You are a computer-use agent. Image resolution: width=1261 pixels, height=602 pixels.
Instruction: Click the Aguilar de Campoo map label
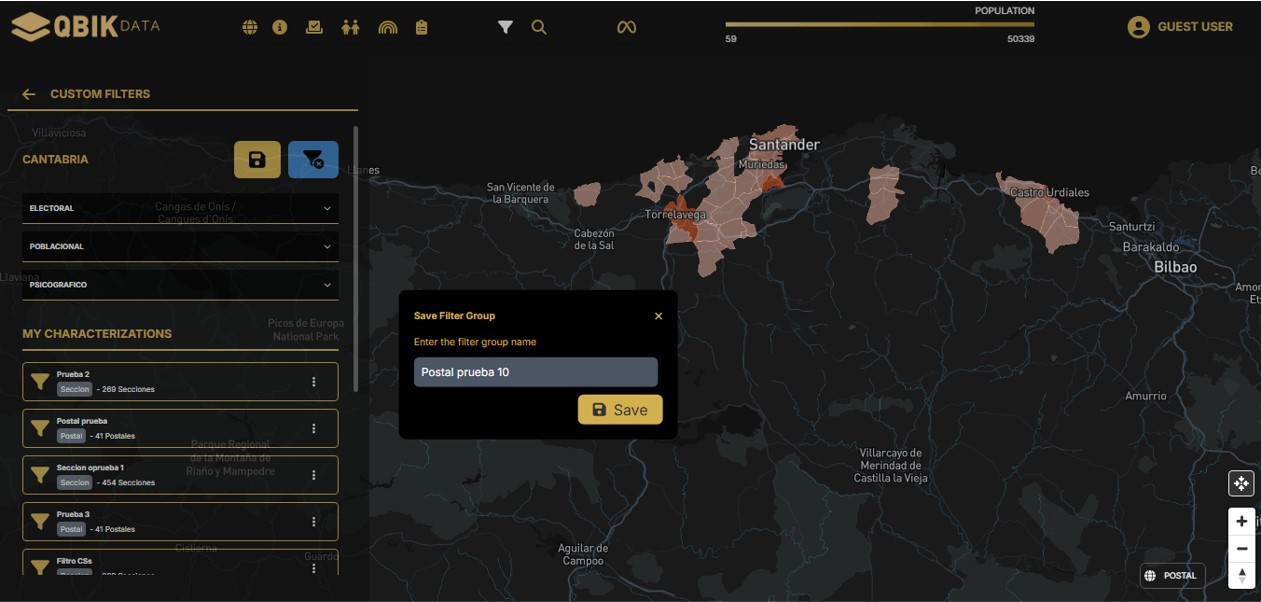[583, 554]
